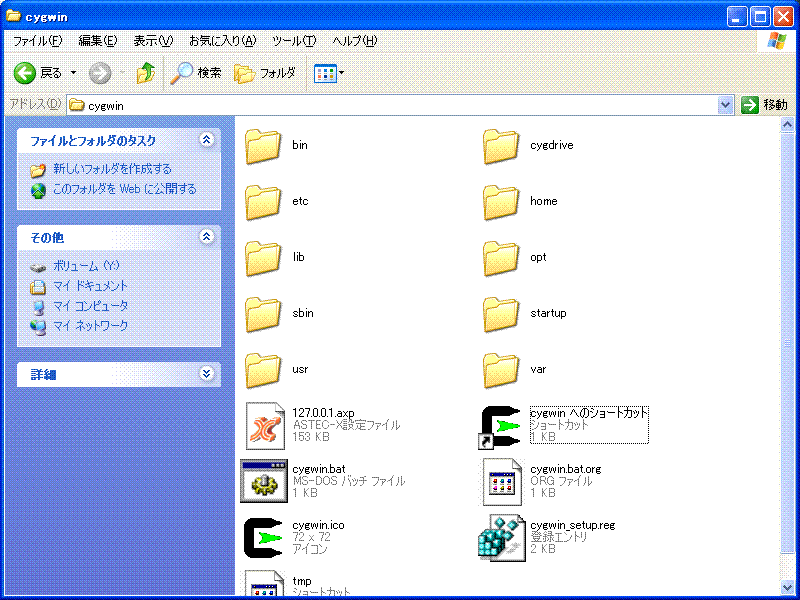The image size is (800, 600).
Task: Click the lib folder icon
Action: [263, 259]
